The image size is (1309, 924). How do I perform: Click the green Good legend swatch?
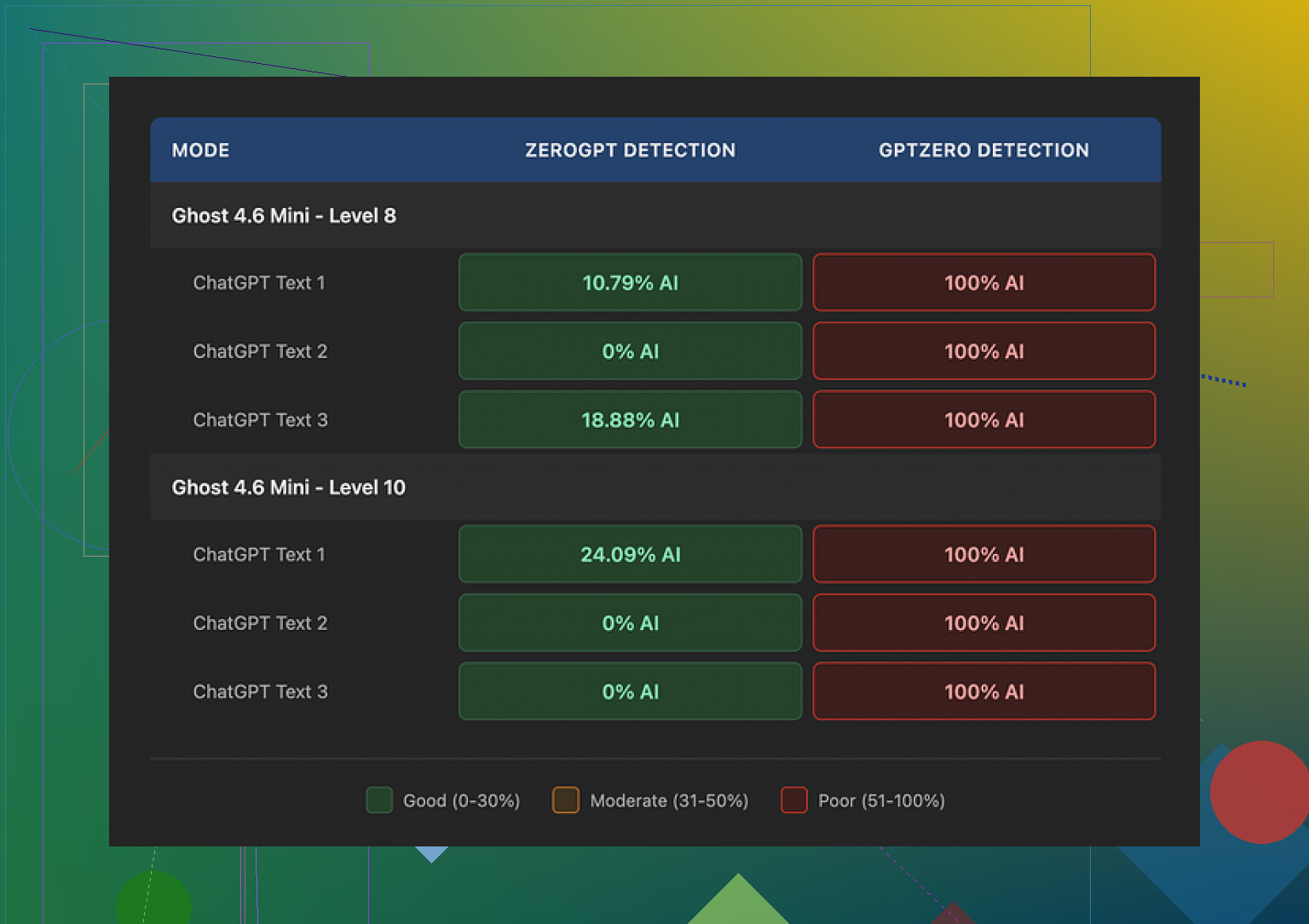point(379,800)
